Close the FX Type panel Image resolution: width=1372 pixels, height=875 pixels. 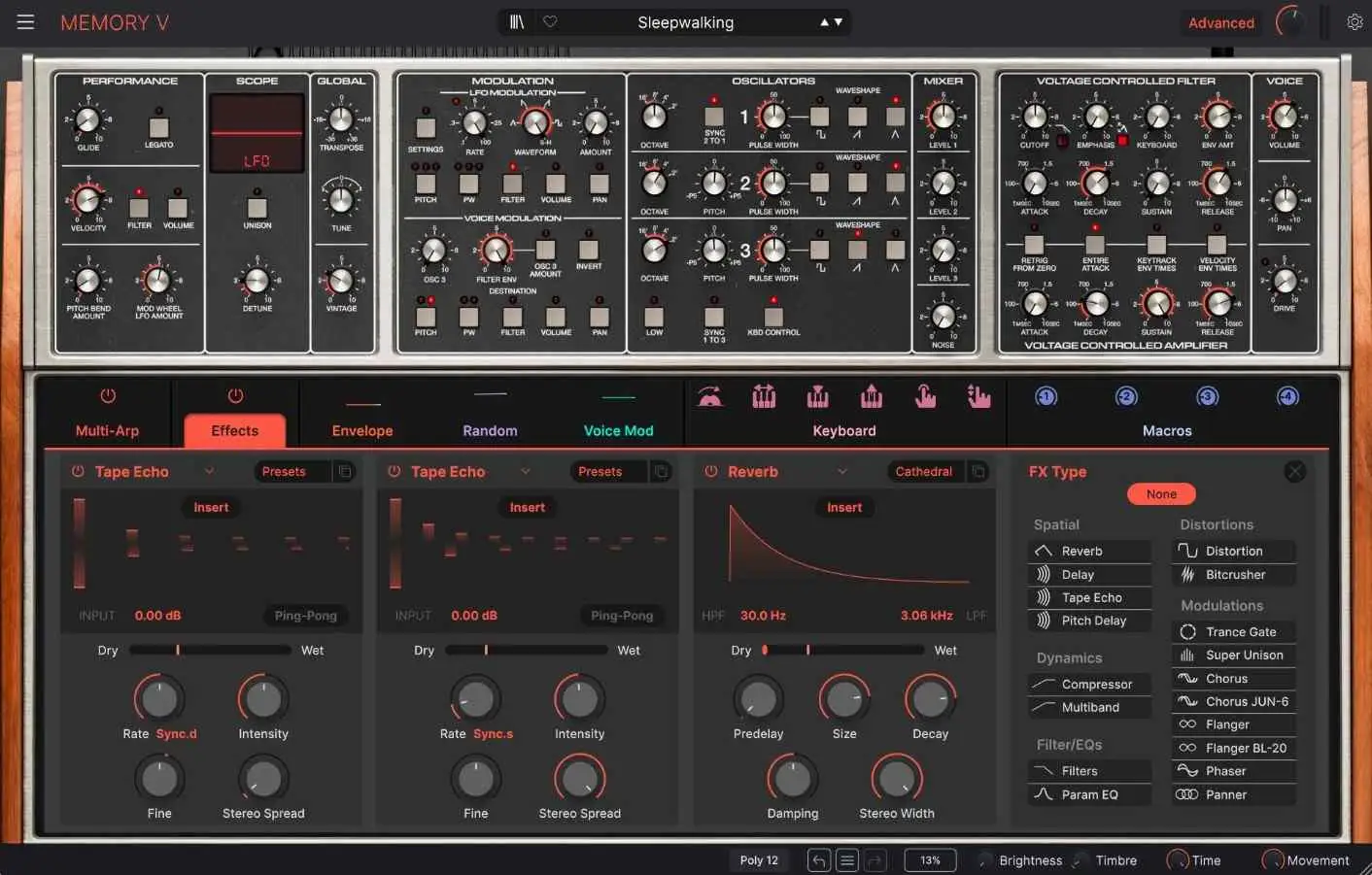(1294, 472)
